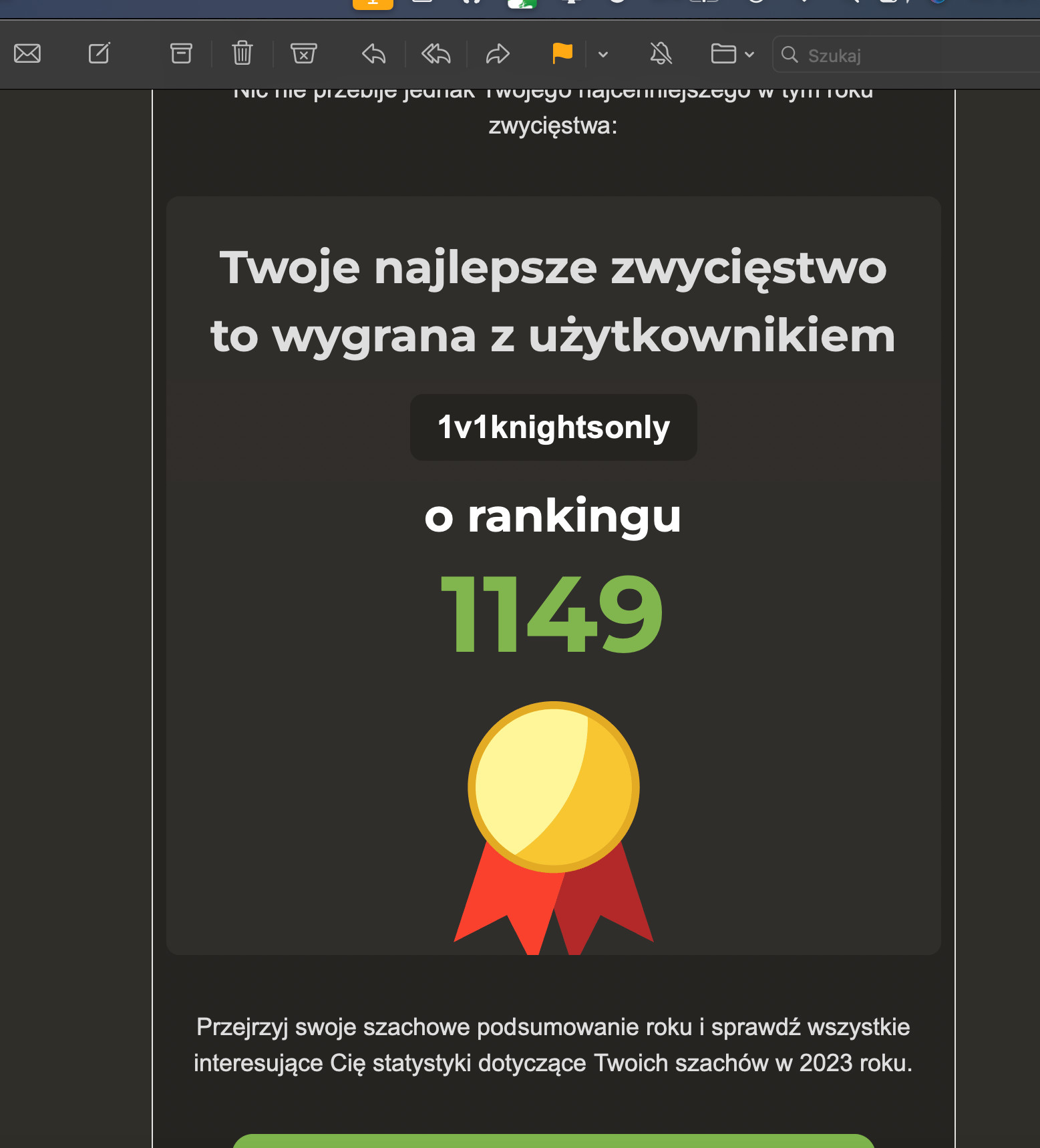
Task: Toggle the orange flag on this message
Action: coord(562,53)
